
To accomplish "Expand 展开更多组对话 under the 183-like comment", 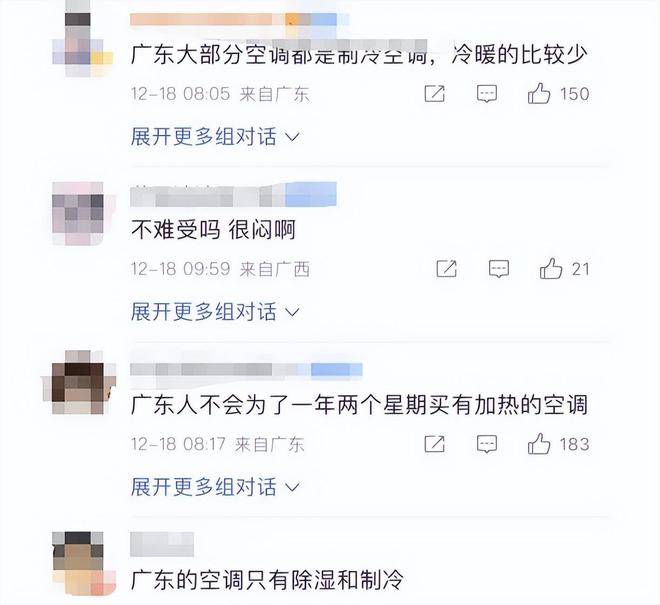I will click(215, 487).
